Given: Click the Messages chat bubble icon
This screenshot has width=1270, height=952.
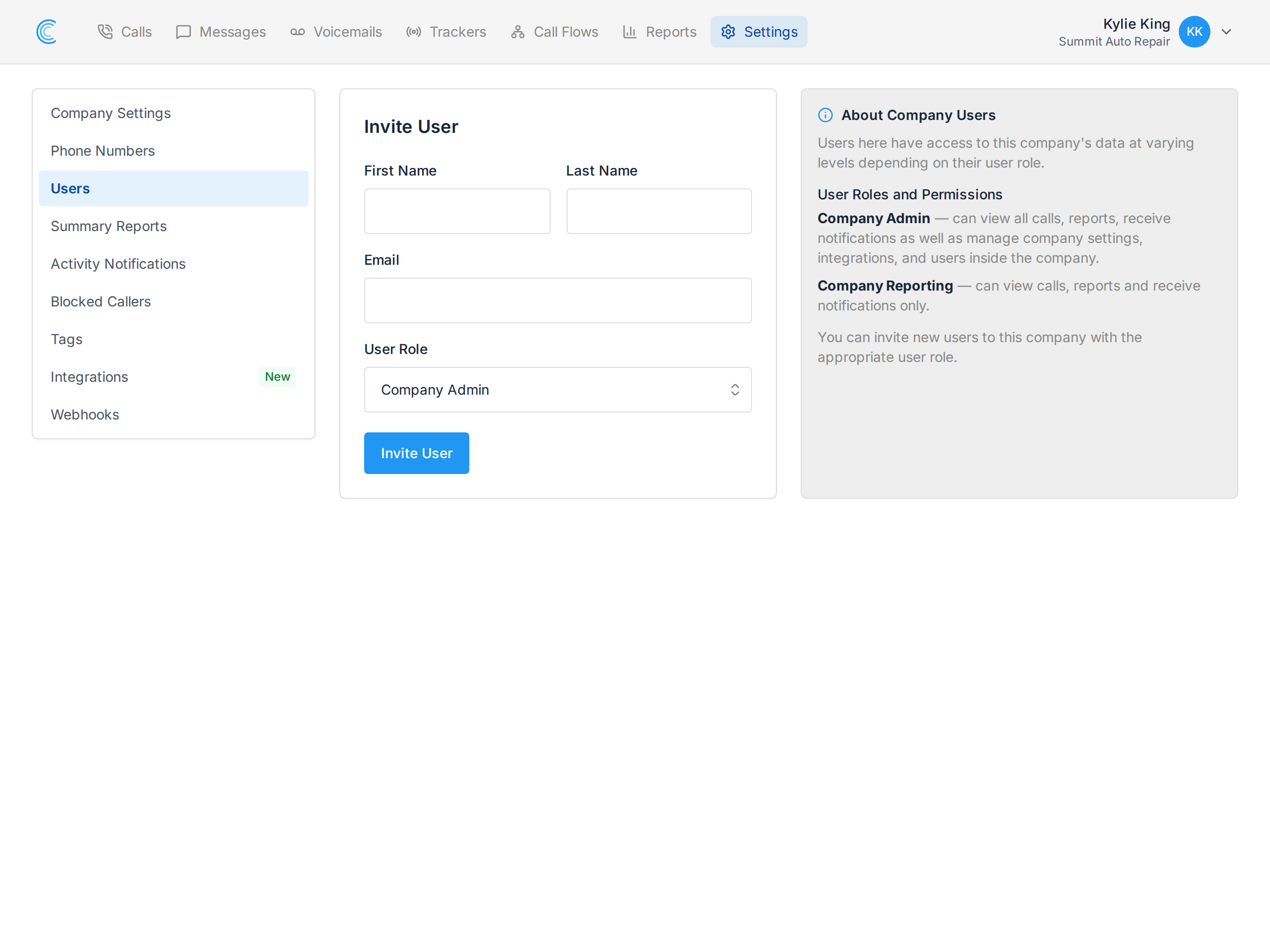Looking at the screenshot, I should 183,32.
